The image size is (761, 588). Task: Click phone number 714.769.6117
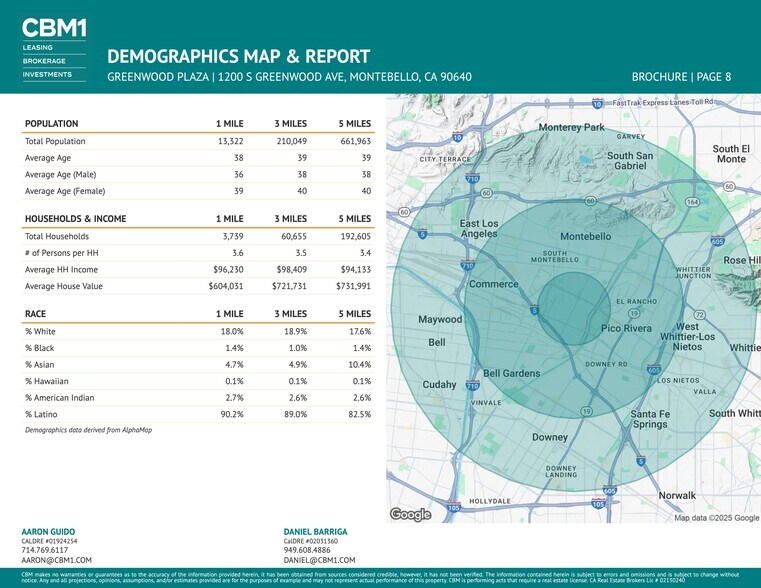click(45, 550)
